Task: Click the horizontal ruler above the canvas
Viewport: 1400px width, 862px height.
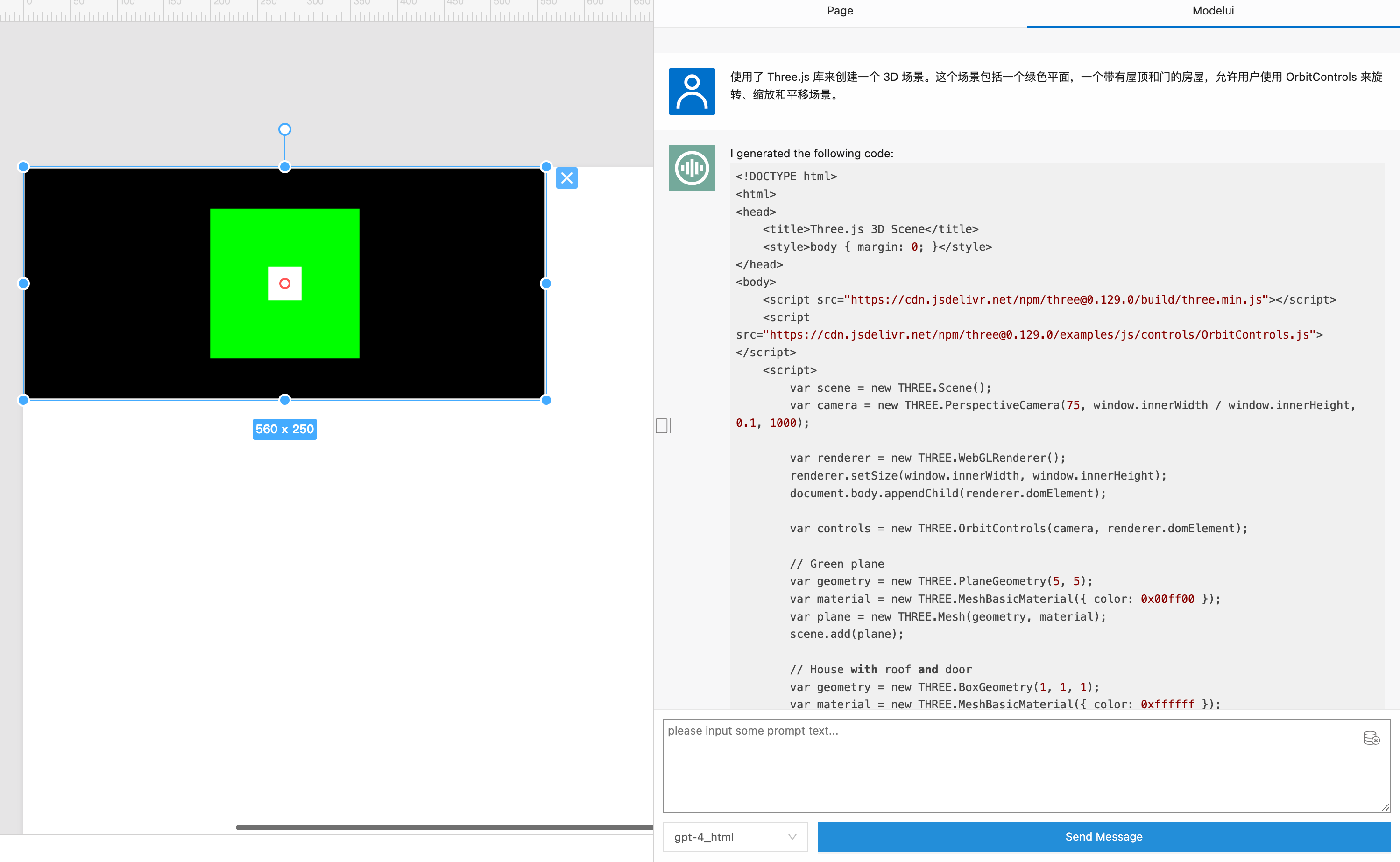Action: (x=326, y=11)
